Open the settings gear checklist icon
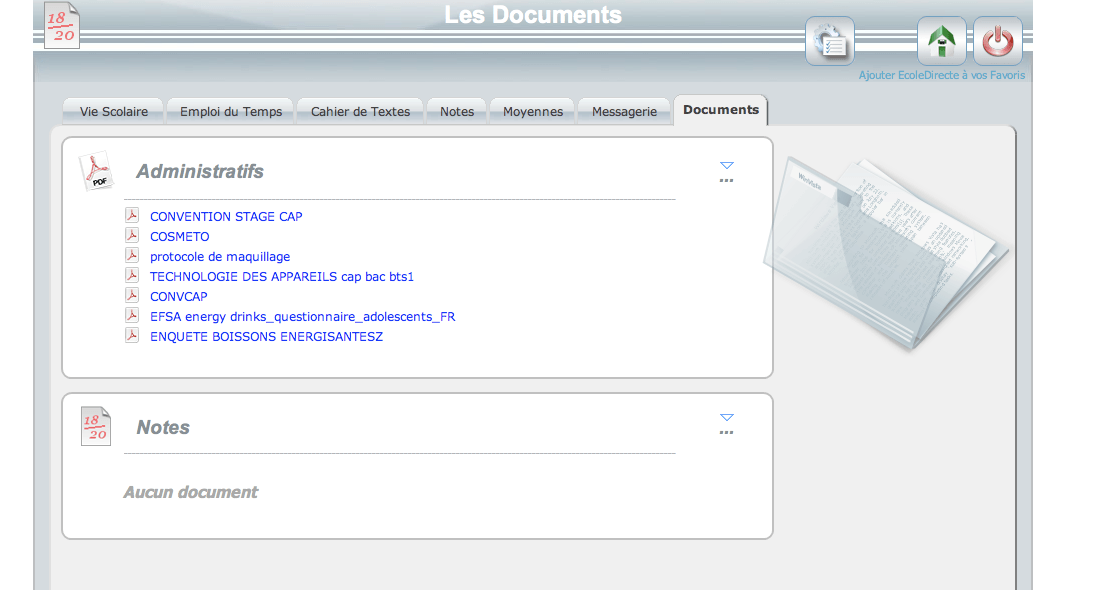The height and width of the screenshot is (590, 1103). tap(829, 42)
